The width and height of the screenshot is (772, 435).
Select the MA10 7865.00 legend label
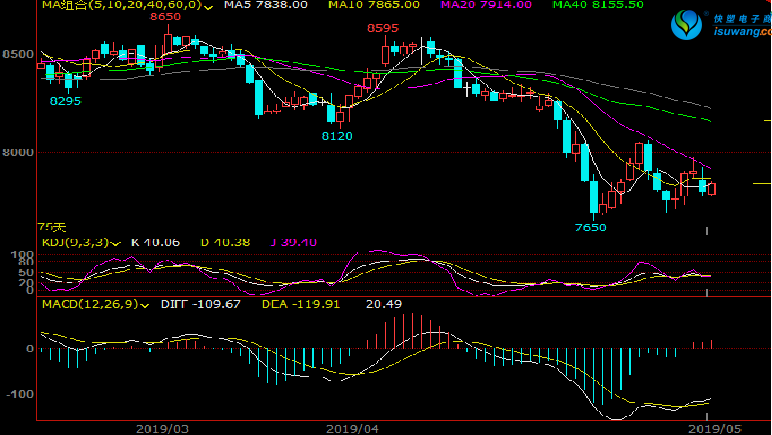(376, 5)
